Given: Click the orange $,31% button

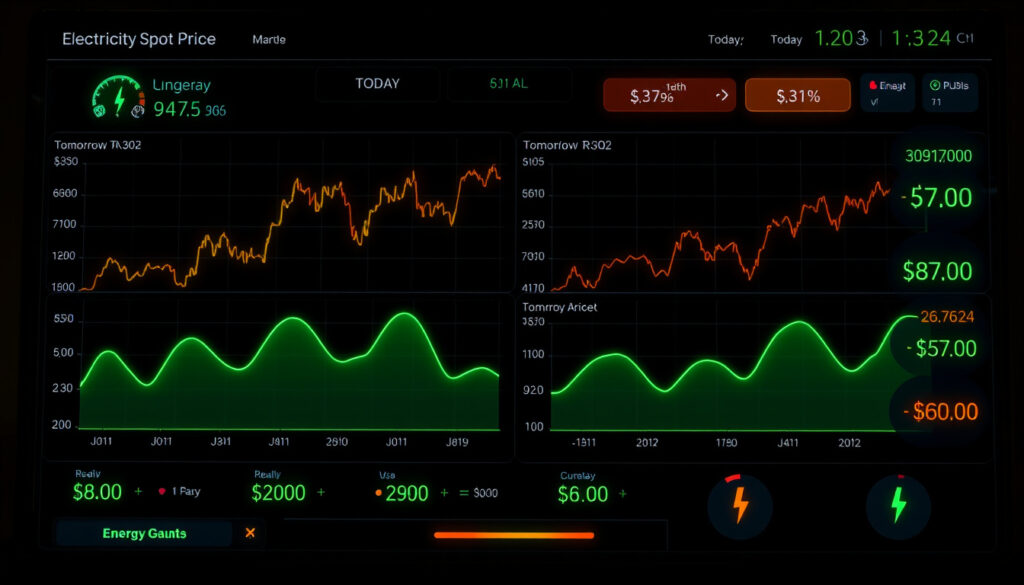Looking at the screenshot, I should pos(797,95).
